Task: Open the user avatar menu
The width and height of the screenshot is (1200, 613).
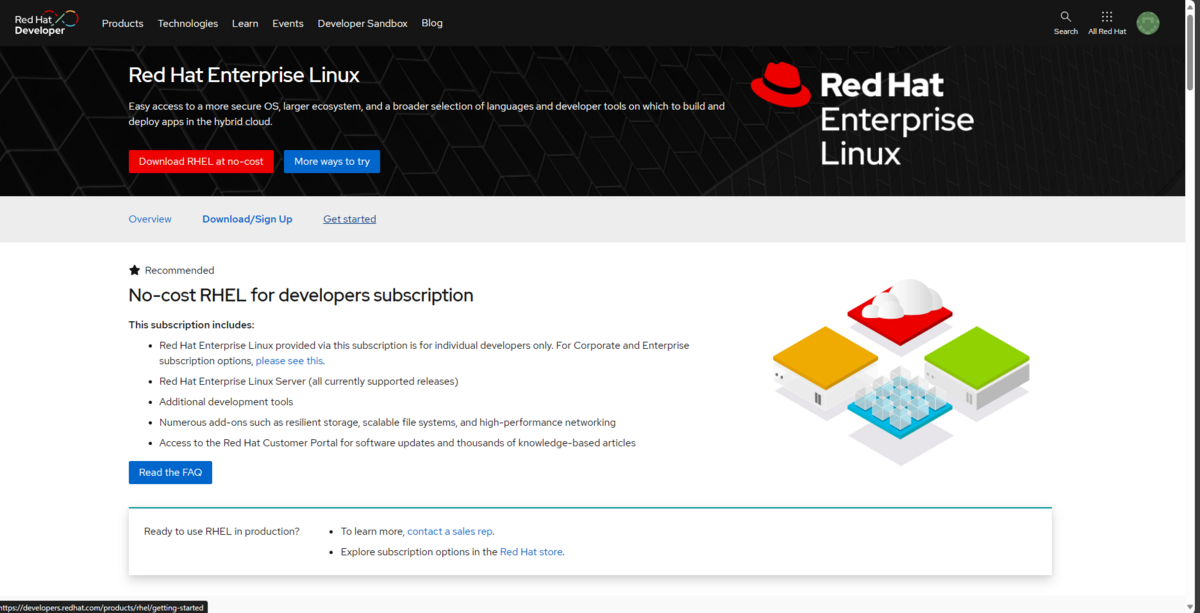Action: (1148, 23)
